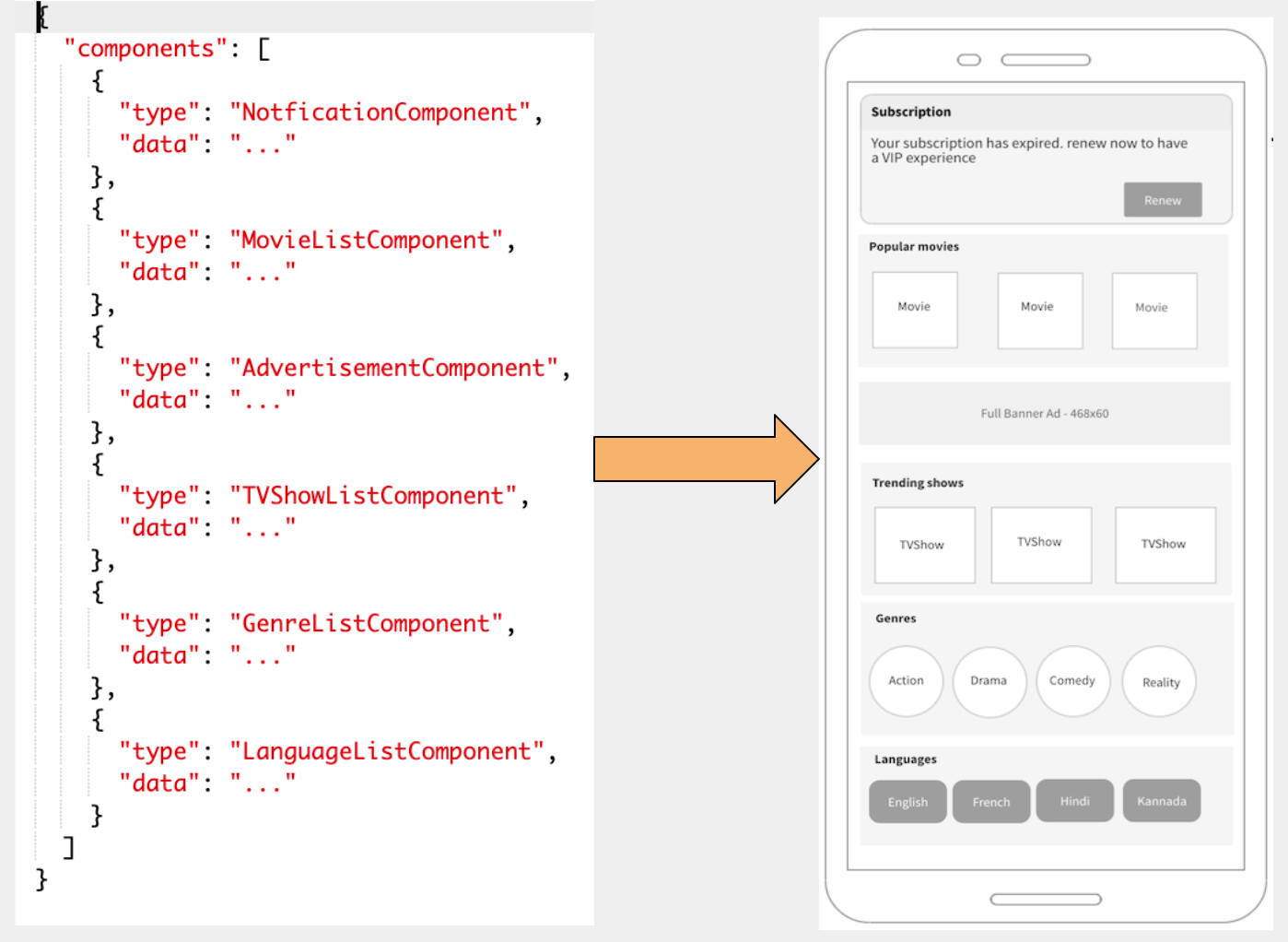1288x942 pixels.
Task: Click the "type" key of NotficationComponent entry
Action: (159, 112)
